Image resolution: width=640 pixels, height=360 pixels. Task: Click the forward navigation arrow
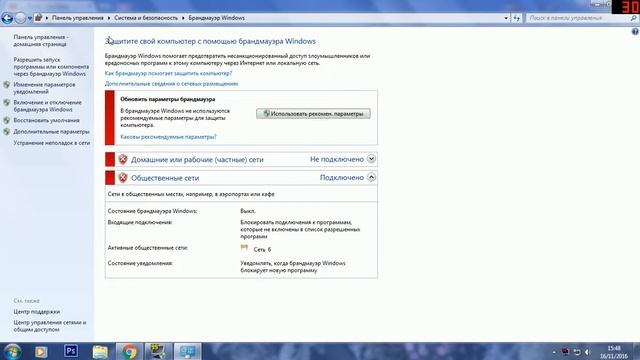20,18
